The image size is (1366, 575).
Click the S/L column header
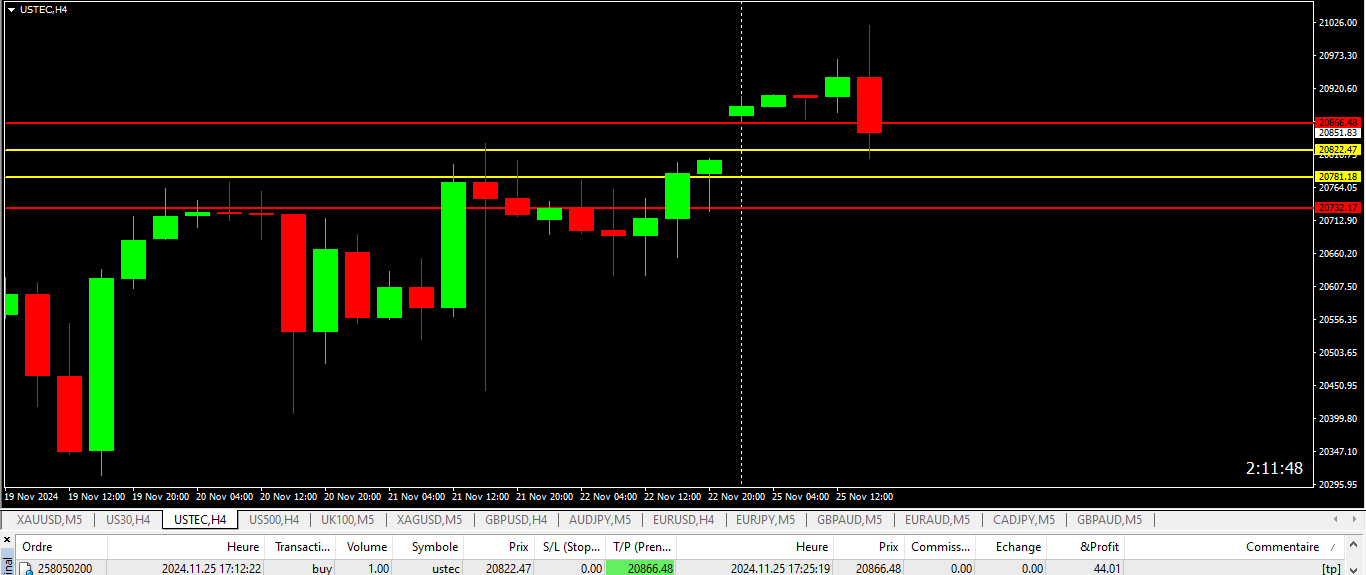tap(572, 547)
